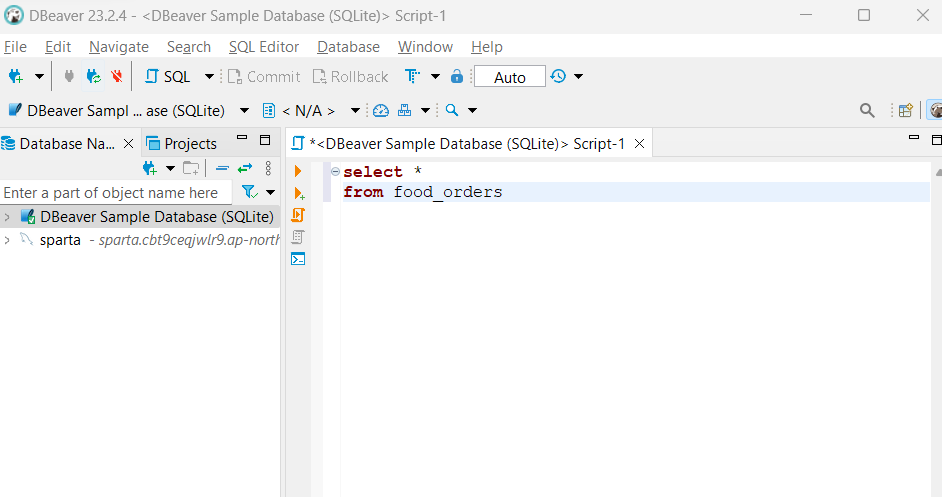
Task: Open the Navigate menu
Action: pos(119,47)
